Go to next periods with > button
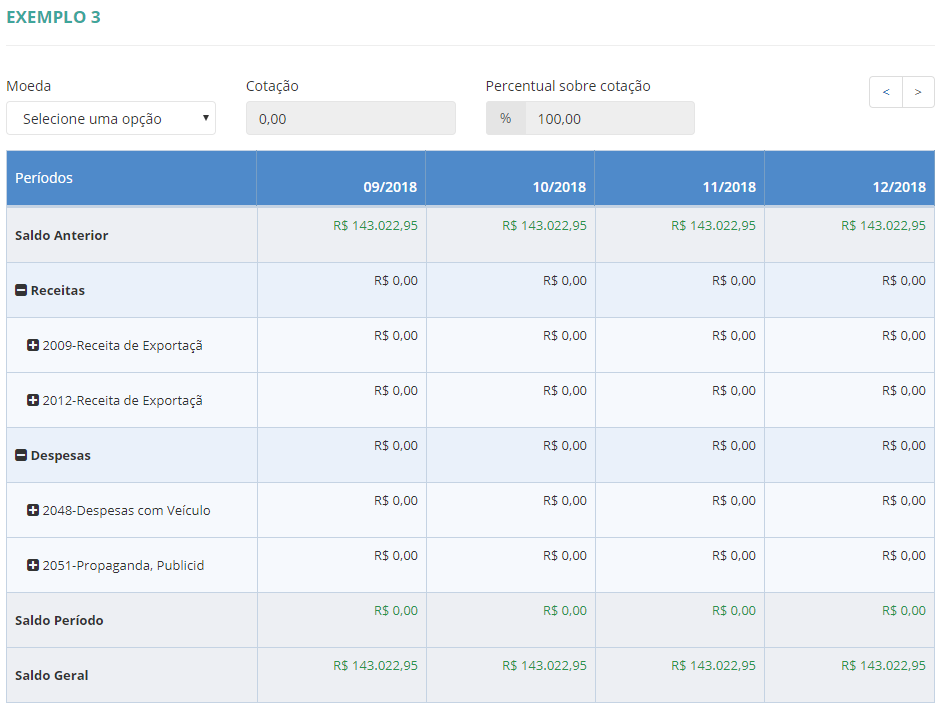This screenshot has height=710, width=944. (x=918, y=92)
